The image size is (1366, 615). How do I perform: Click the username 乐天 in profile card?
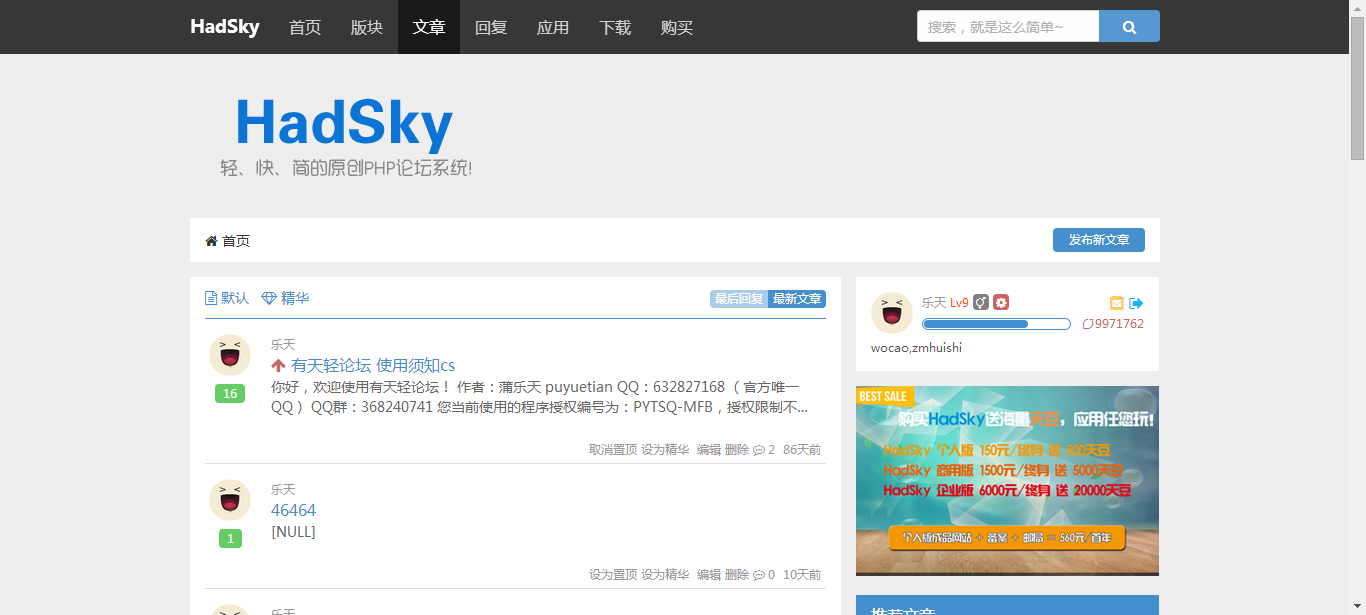point(934,302)
